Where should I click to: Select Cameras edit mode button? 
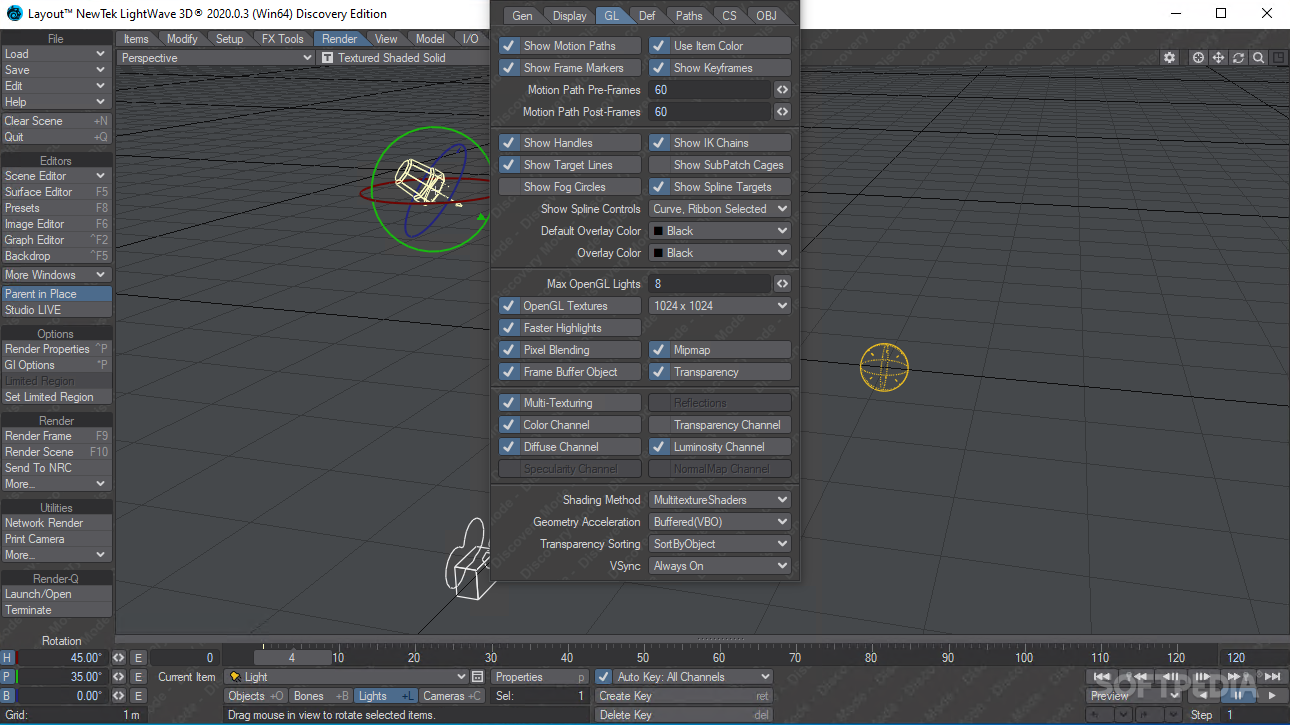click(x=452, y=696)
